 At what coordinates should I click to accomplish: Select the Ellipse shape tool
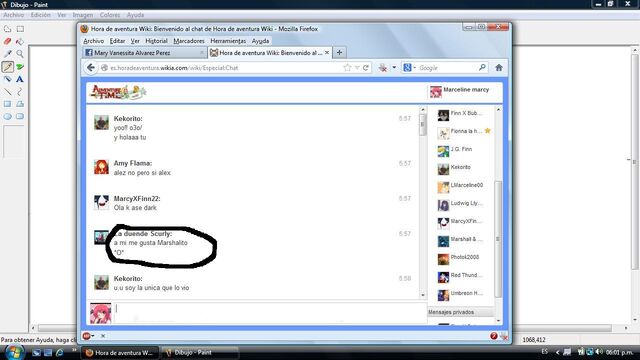(x=8, y=117)
